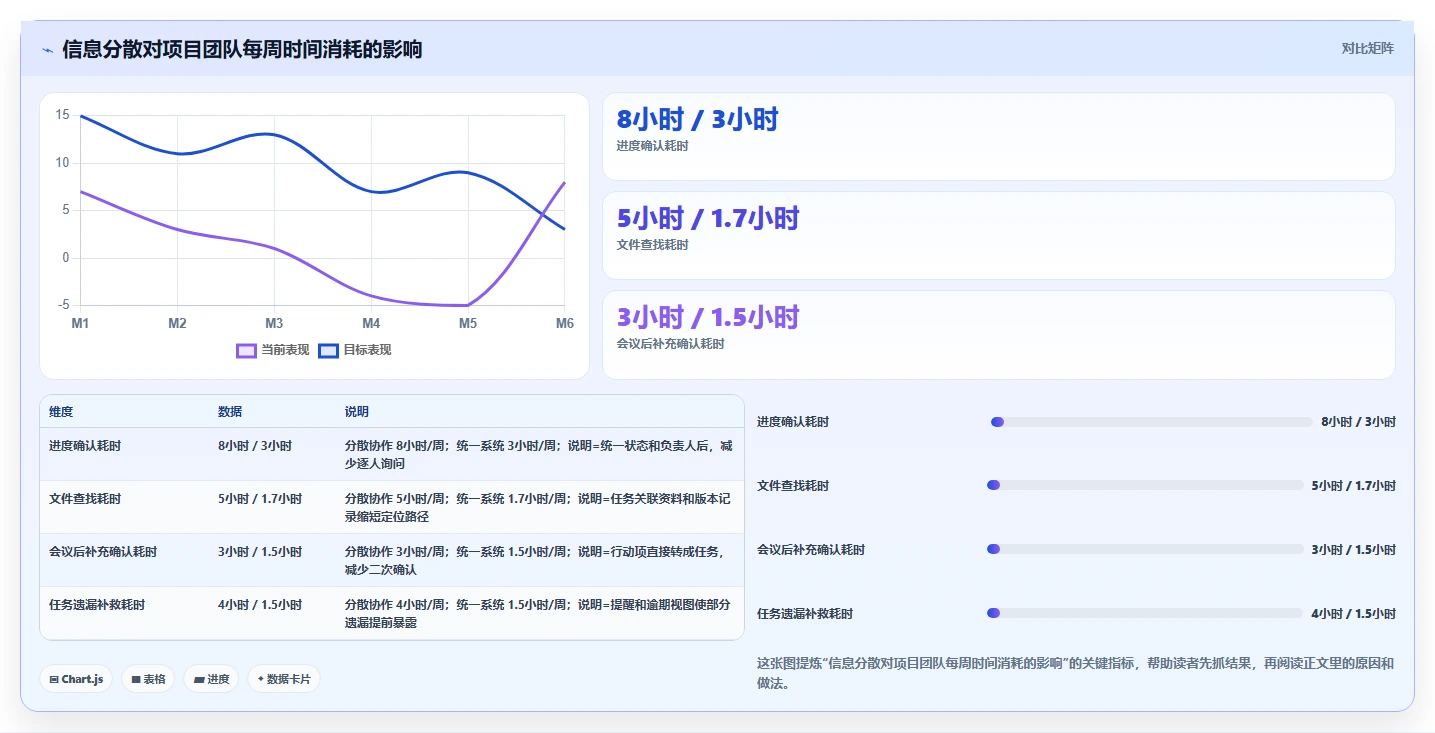Click the 维度 table column header

point(61,412)
